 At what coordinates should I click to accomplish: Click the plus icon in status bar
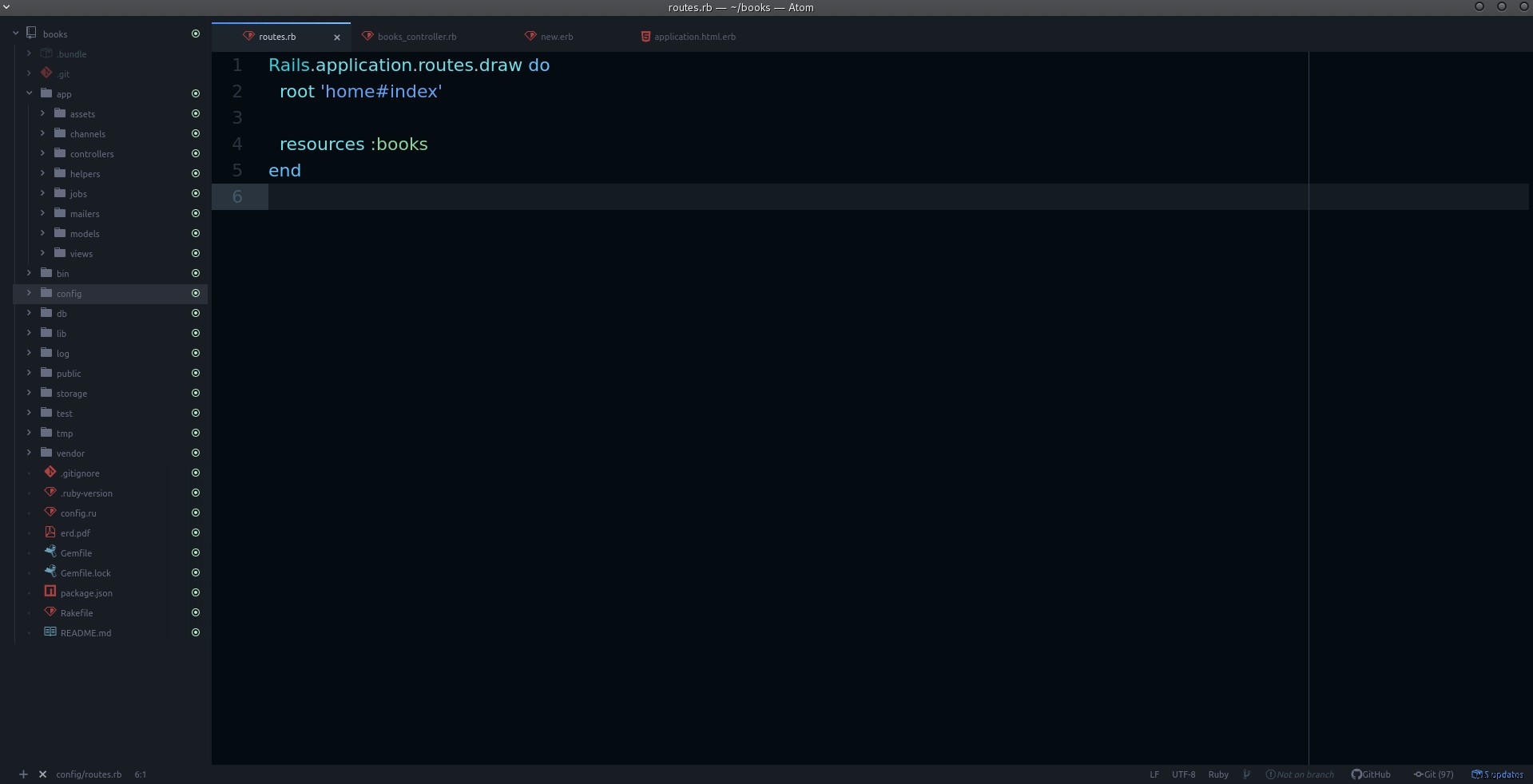click(23, 774)
